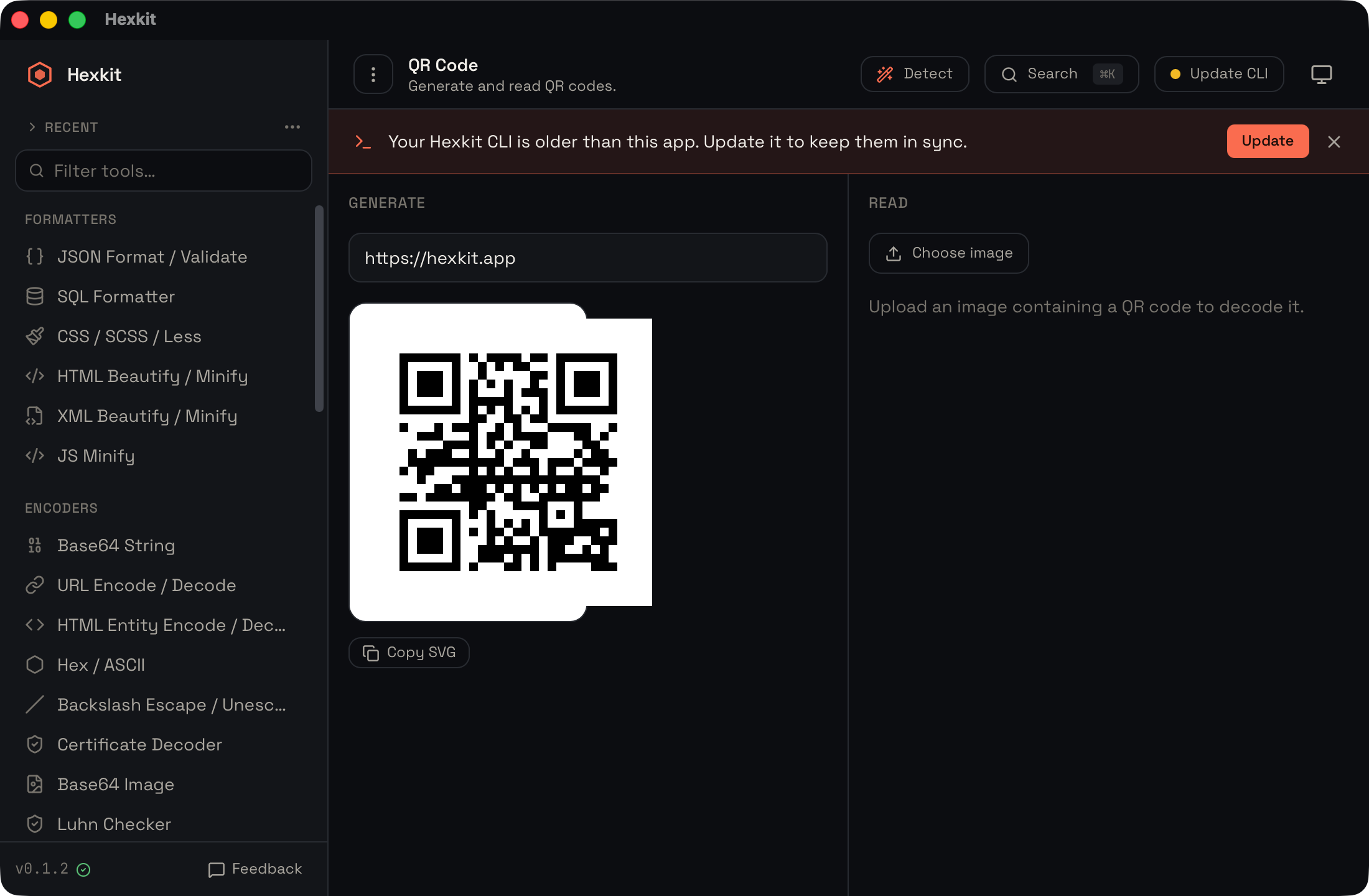The image size is (1369, 896).
Task: Click the Luhn Checker shield icon
Action: click(35, 824)
